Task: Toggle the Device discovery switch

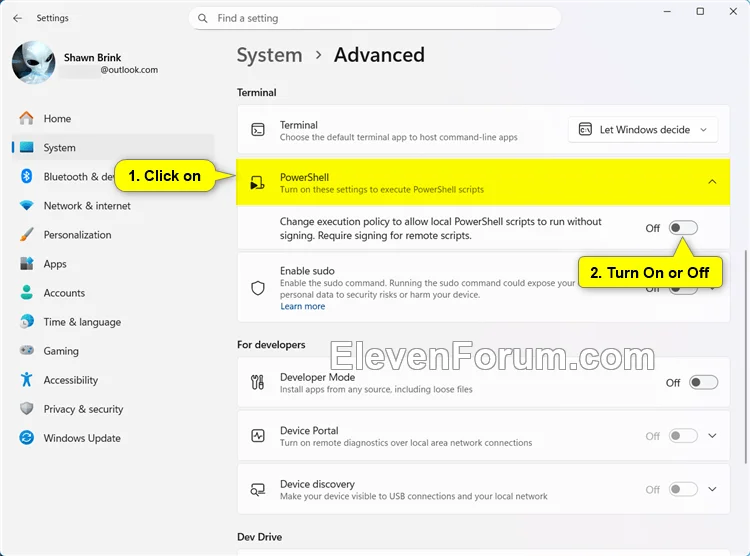Action: click(683, 489)
